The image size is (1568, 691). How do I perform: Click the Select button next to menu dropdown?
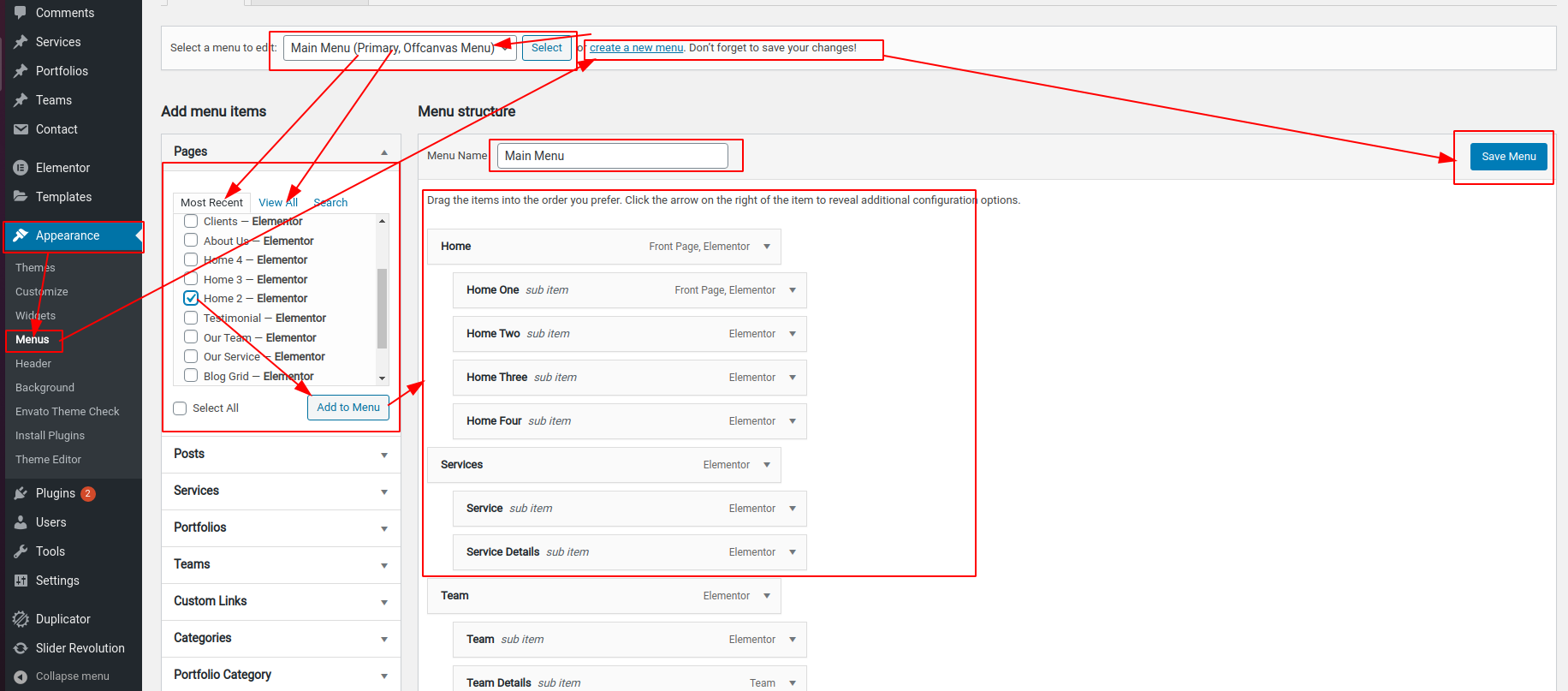pyautogui.click(x=546, y=48)
